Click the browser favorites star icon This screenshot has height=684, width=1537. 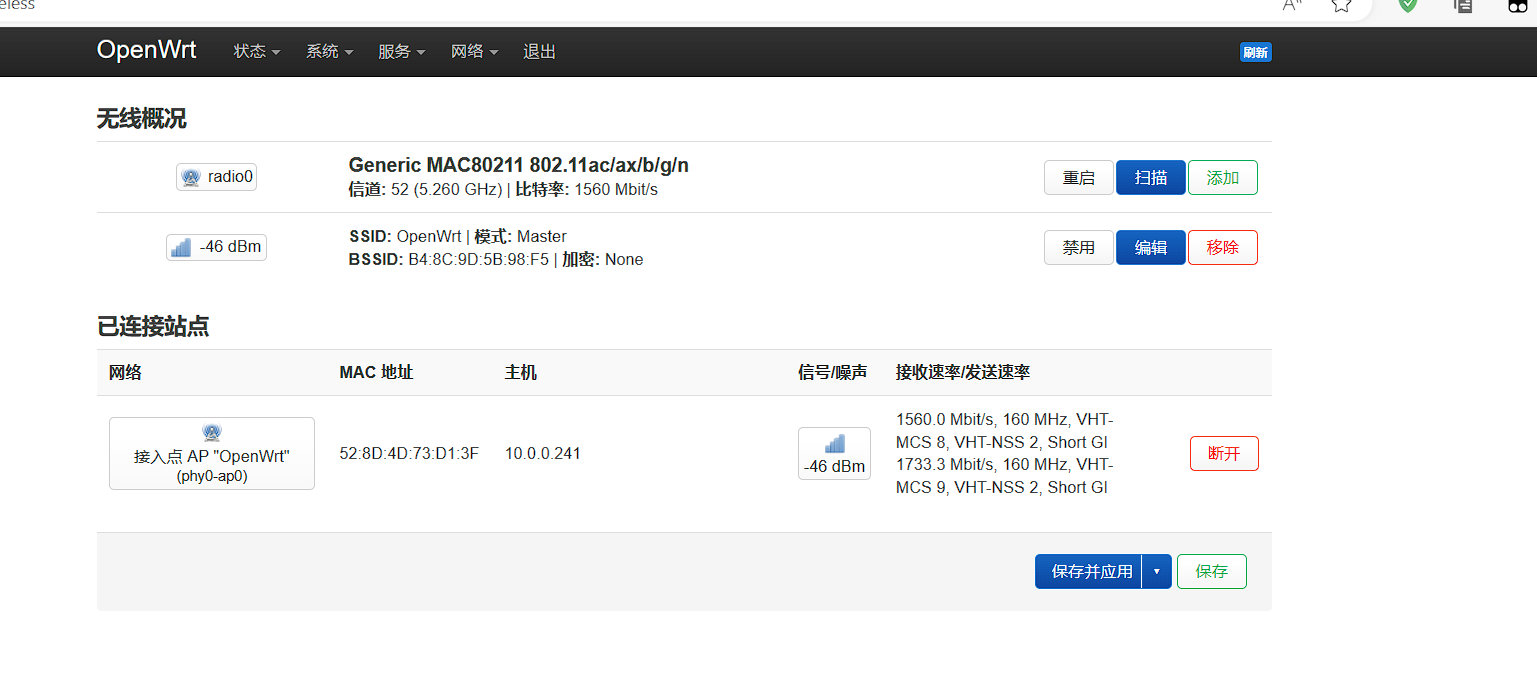coord(1341,6)
